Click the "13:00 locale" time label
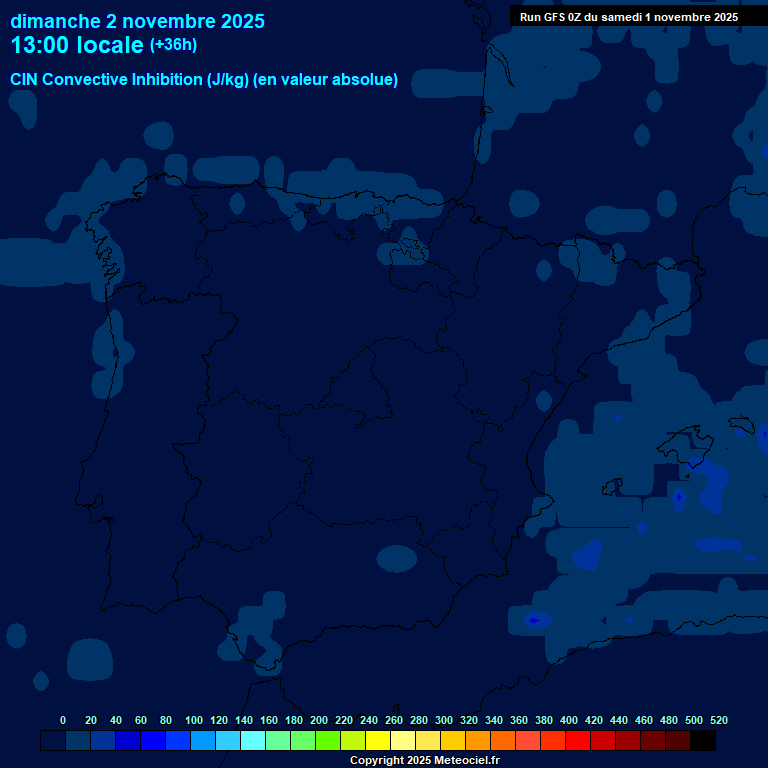The height and width of the screenshot is (768, 768). tap(77, 45)
